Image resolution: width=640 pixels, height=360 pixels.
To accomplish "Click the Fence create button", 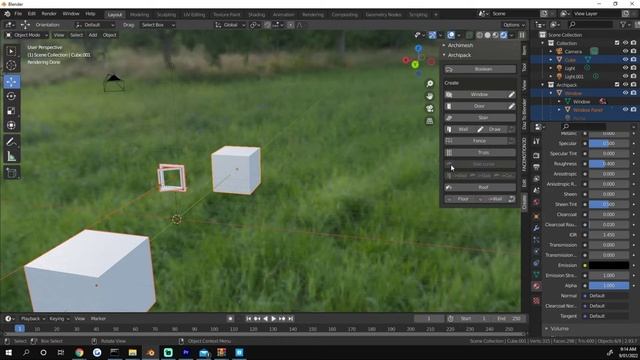I will pyautogui.click(x=476, y=141).
